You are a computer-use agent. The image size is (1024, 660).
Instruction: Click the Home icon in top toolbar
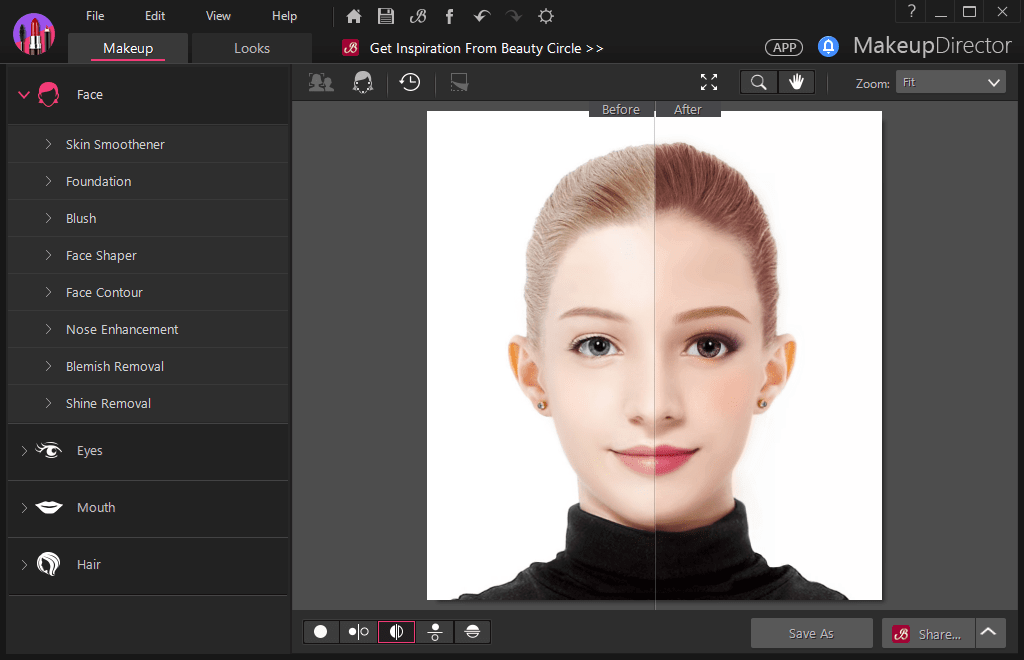click(x=354, y=16)
